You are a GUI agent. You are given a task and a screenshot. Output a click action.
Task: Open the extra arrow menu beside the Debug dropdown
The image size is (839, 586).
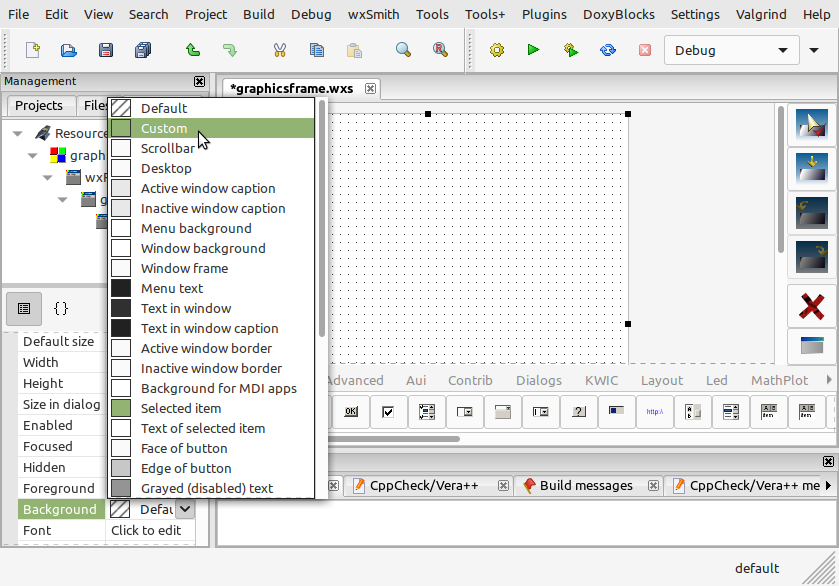coord(814,50)
